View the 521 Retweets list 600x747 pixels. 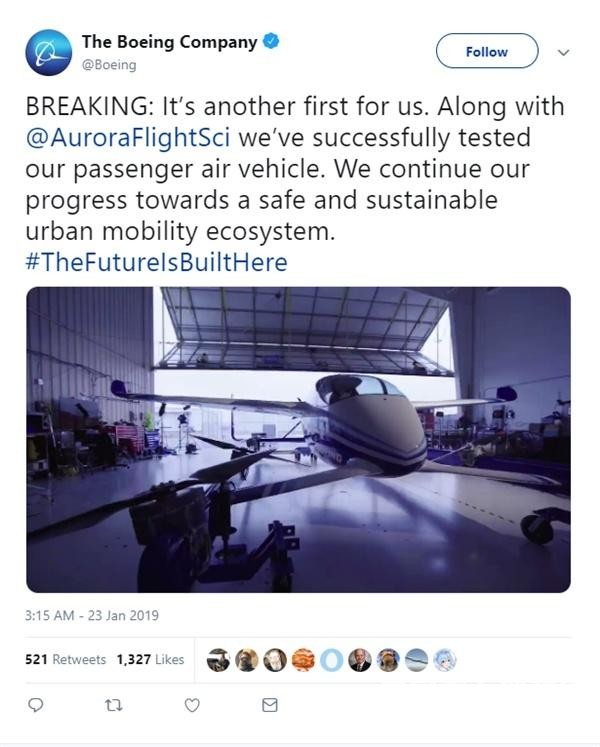click(x=65, y=660)
